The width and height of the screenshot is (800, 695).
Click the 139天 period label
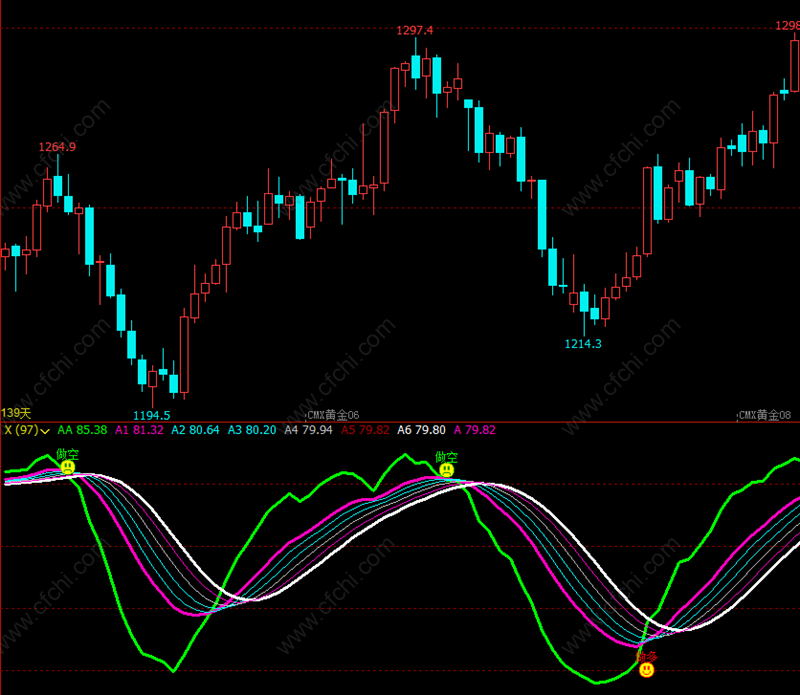[x=16, y=413]
